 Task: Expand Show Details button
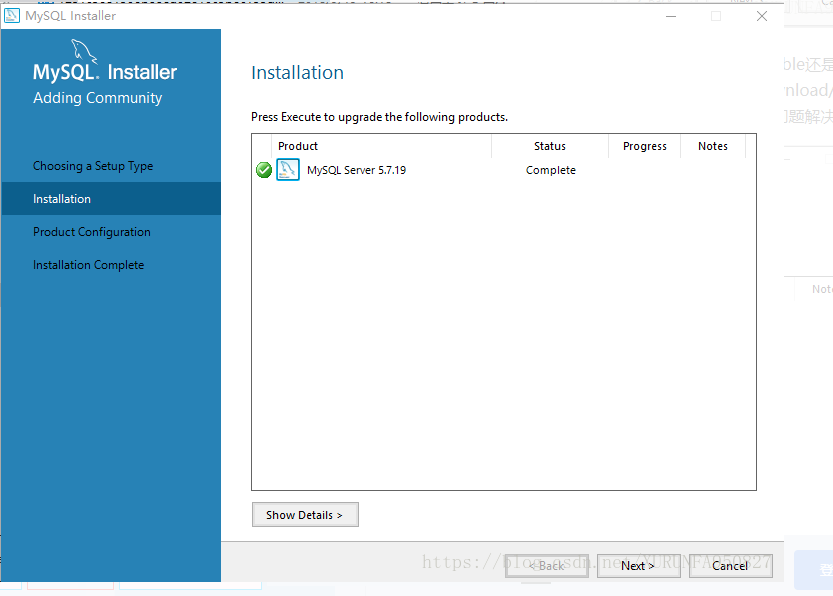pos(305,515)
